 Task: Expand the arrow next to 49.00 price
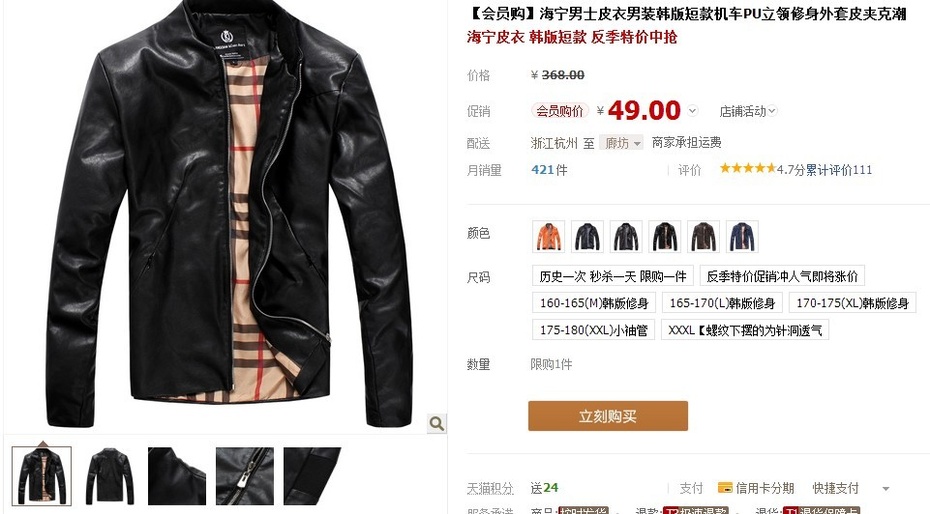pos(692,111)
